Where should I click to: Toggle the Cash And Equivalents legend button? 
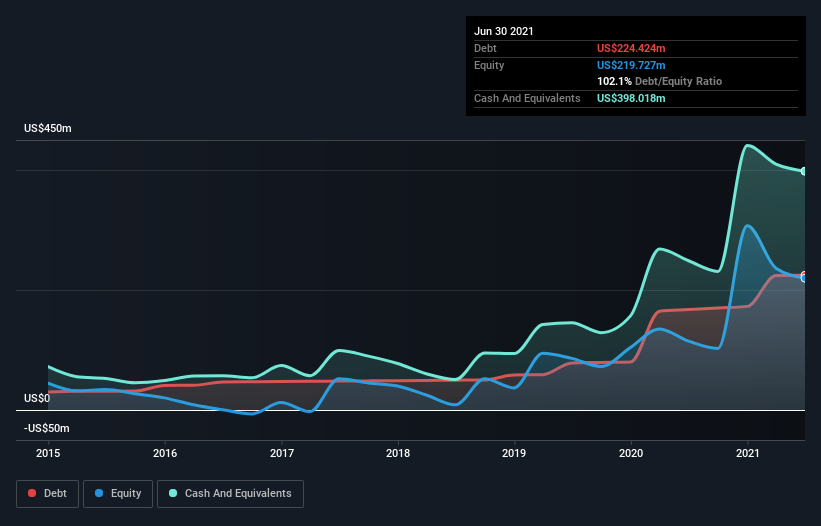click(x=230, y=494)
